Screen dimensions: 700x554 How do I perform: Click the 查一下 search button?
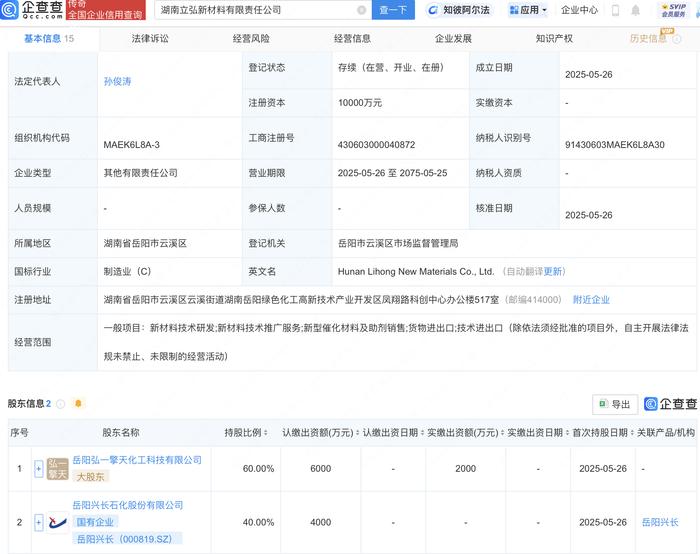pos(393,10)
